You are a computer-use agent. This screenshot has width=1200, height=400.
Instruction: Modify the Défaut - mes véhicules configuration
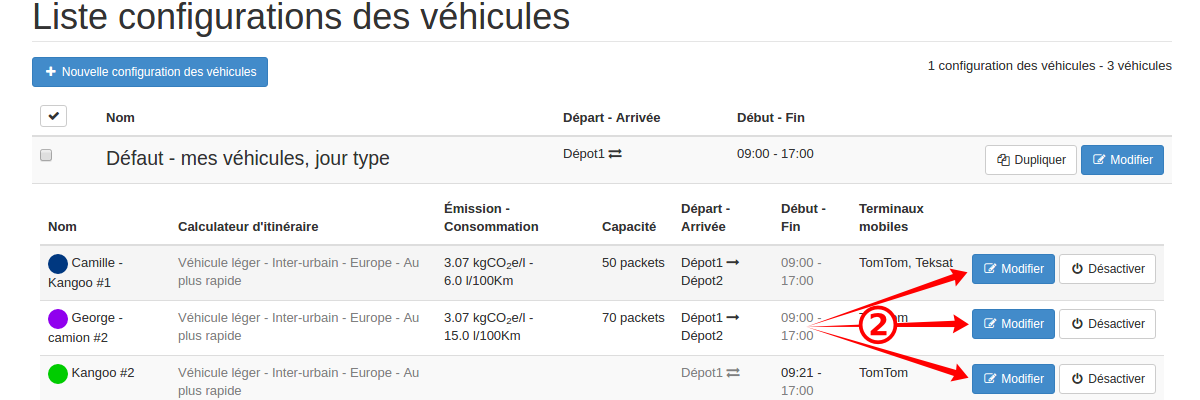click(1122, 160)
